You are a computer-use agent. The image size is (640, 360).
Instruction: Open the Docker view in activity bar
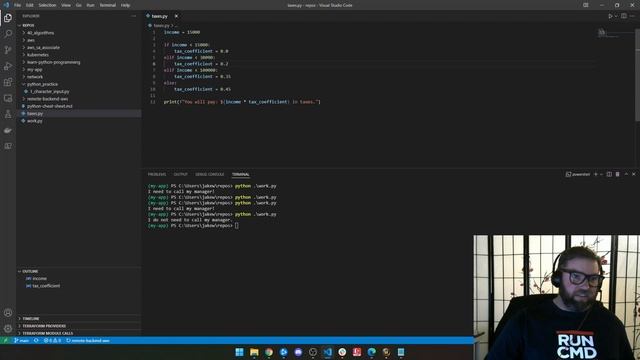coord(8,130)
